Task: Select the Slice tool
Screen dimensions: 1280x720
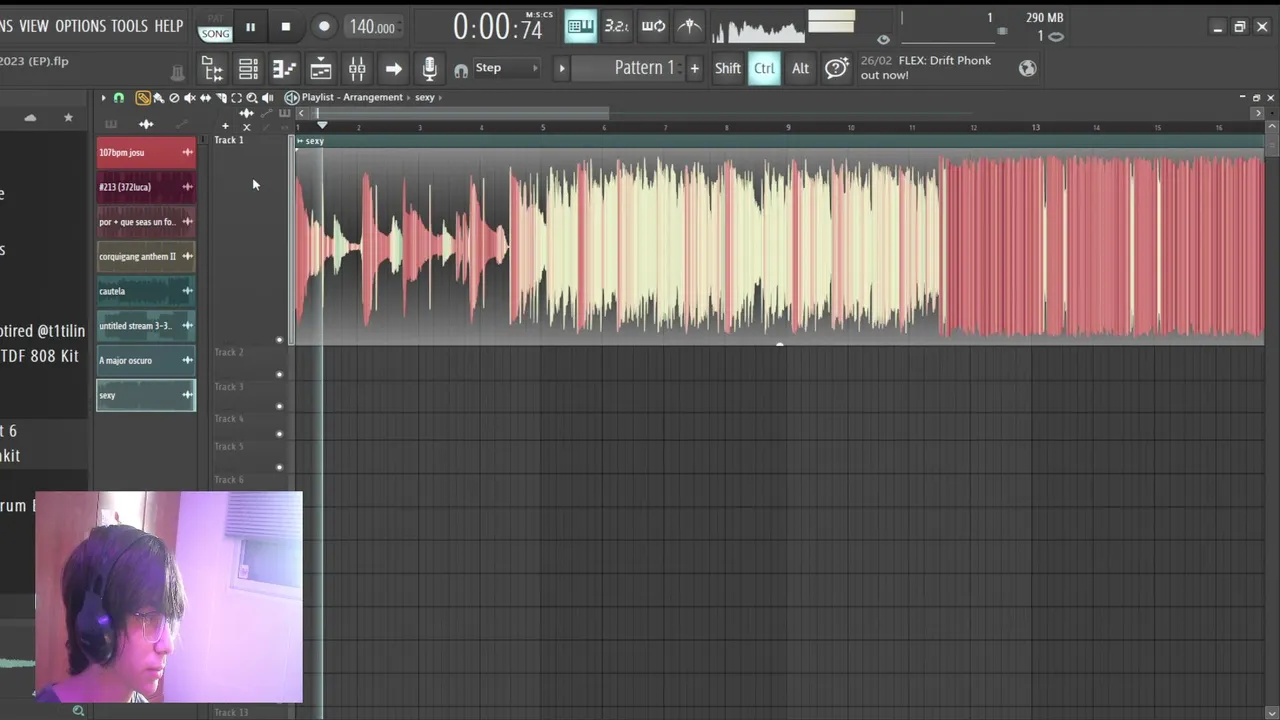Action: click(x=221, y=98)
